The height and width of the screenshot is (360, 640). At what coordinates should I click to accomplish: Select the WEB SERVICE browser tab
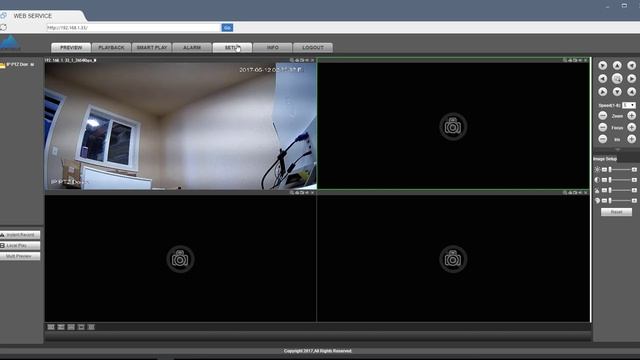pyautogui.click(x=42, y=16)
